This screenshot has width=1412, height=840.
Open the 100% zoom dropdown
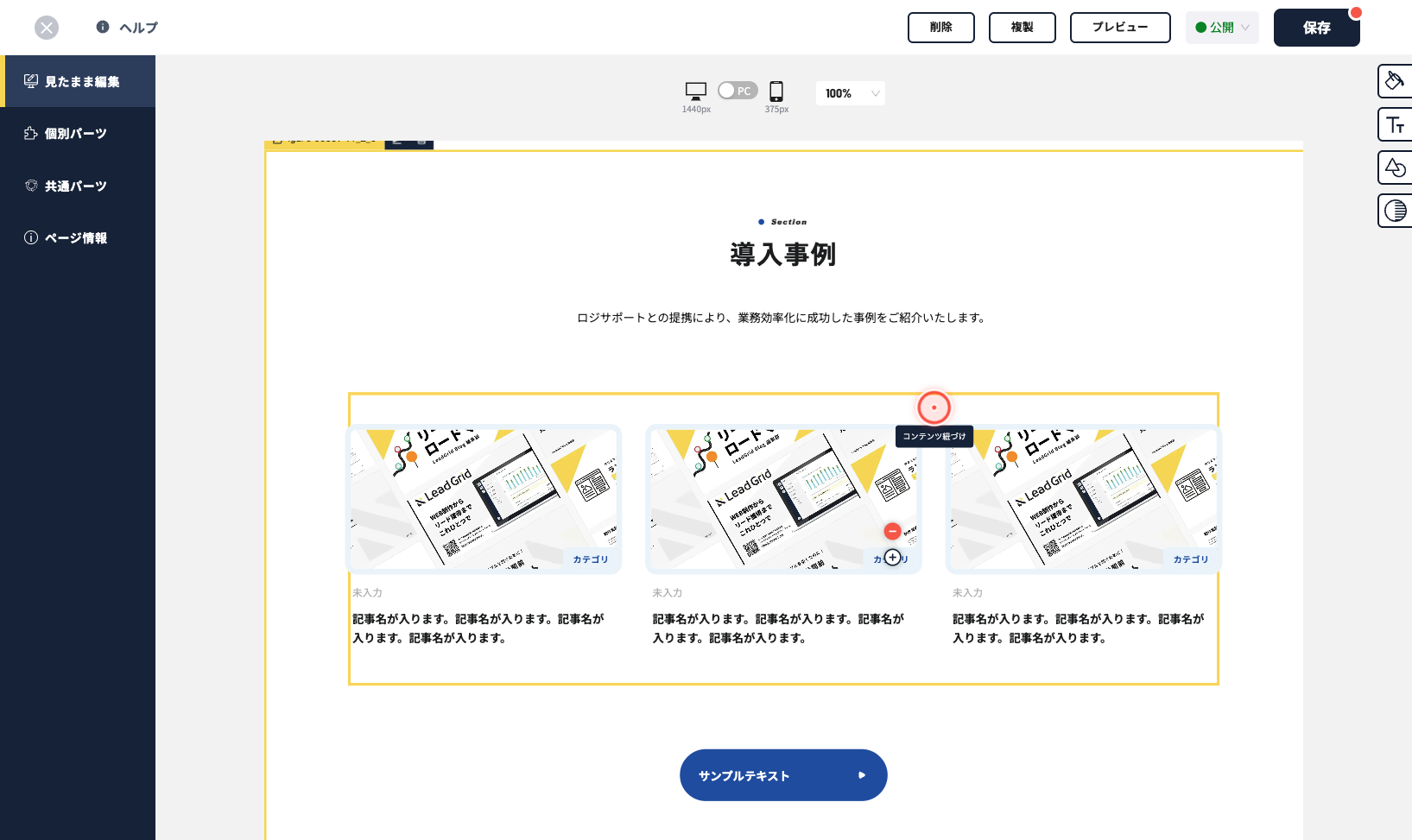(x=851, y=93)
